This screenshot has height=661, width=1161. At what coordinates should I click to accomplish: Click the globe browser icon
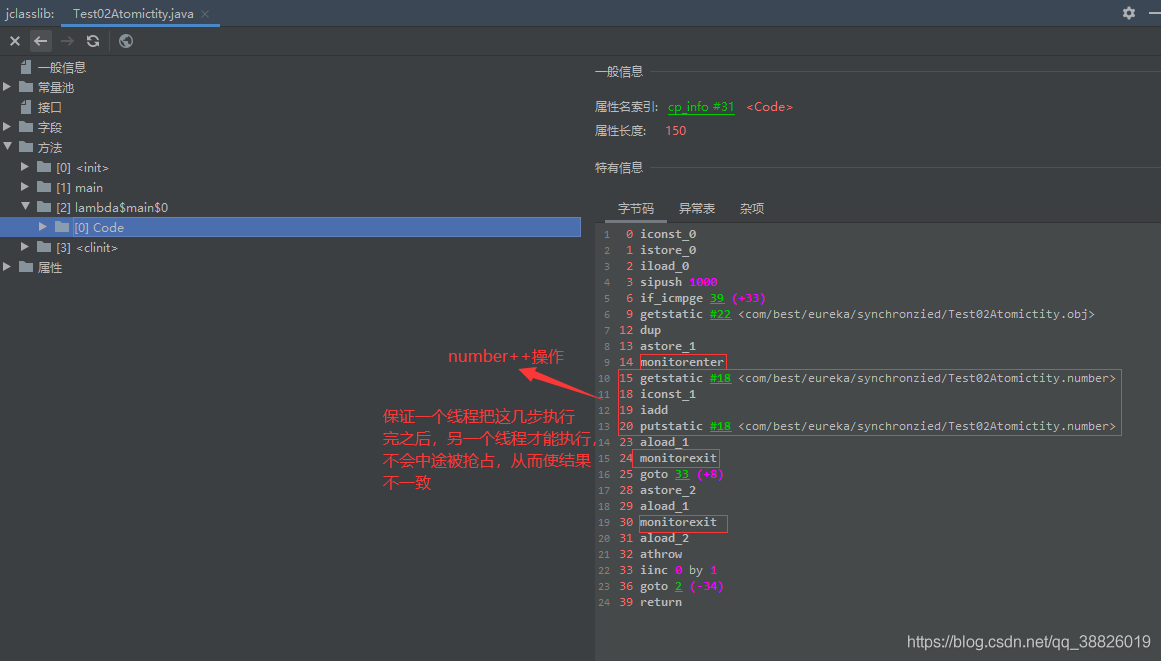click(x=126, y=41)
